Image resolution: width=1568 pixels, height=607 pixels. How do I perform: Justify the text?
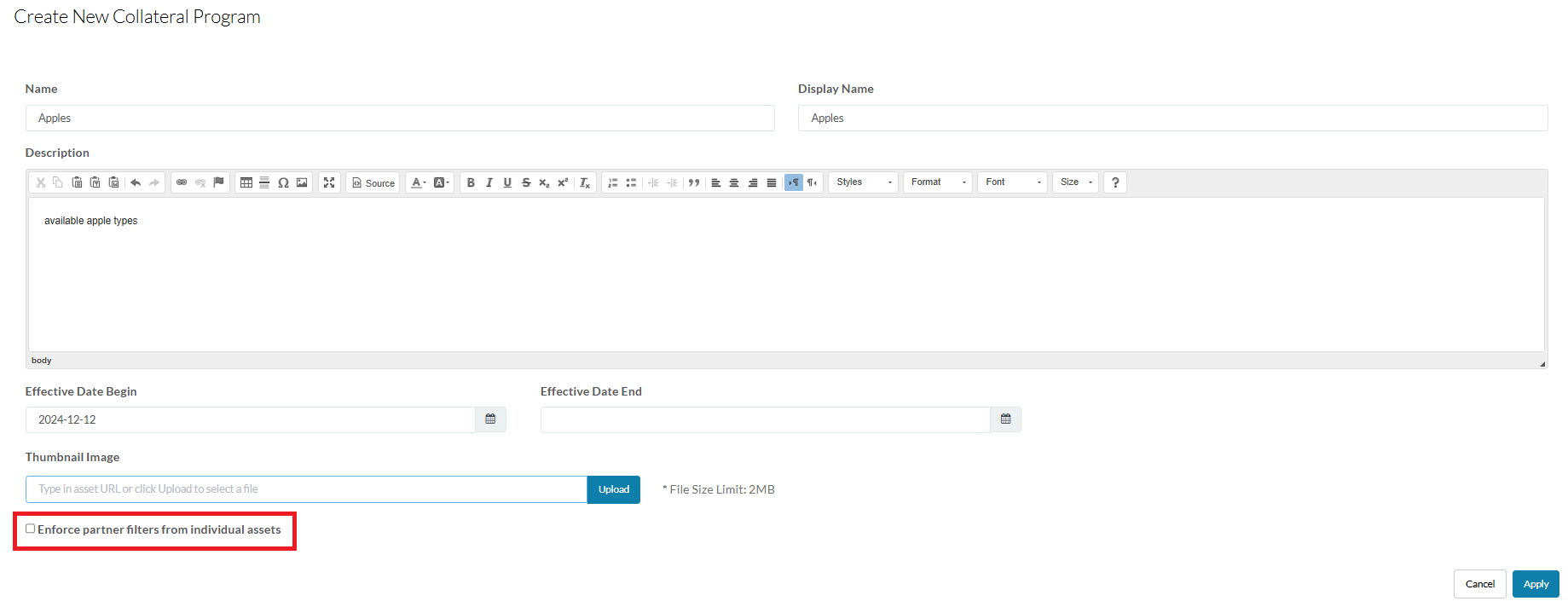[x=772, y=182]
